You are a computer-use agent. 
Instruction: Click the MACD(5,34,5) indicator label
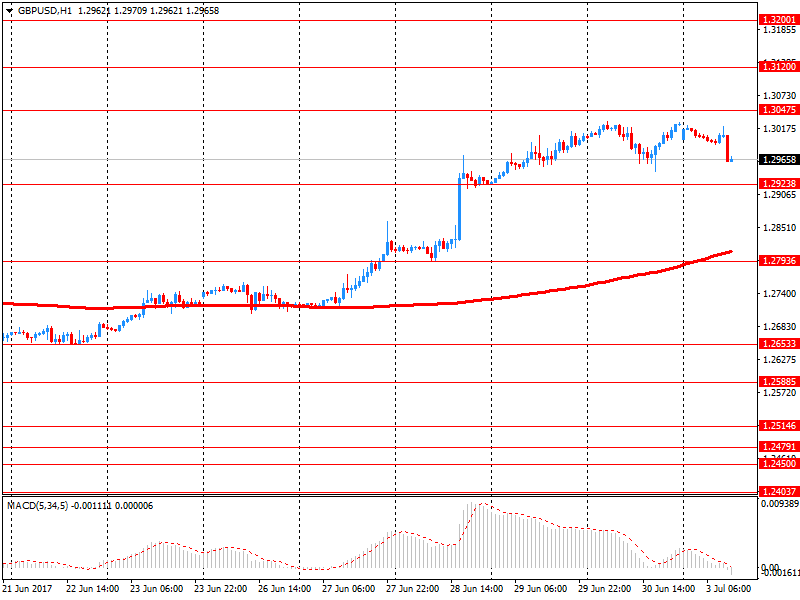pos(37,506)
